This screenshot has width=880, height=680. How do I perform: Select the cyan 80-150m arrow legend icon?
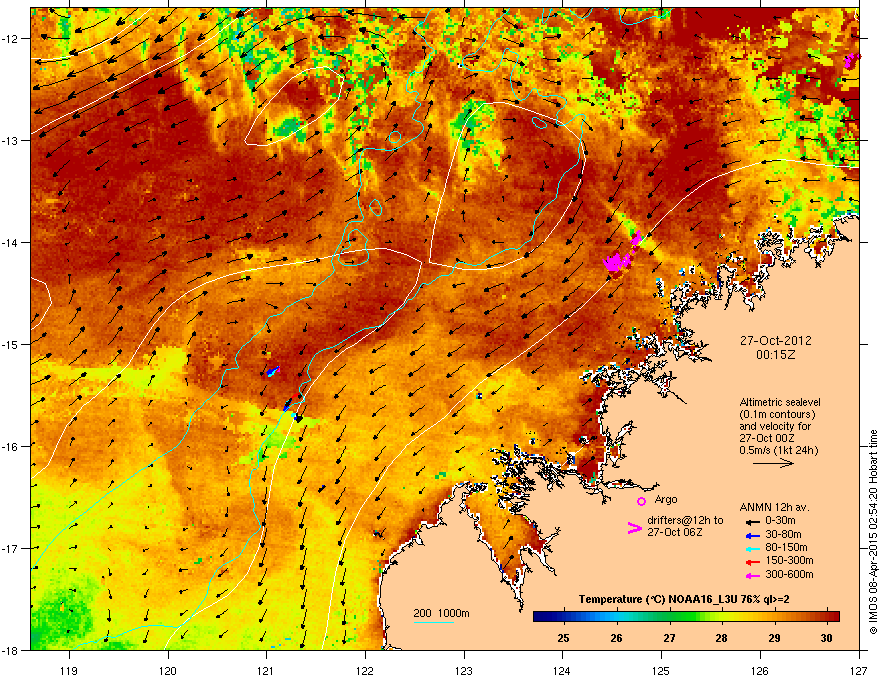pyautogui.click(x=752, y=548)
